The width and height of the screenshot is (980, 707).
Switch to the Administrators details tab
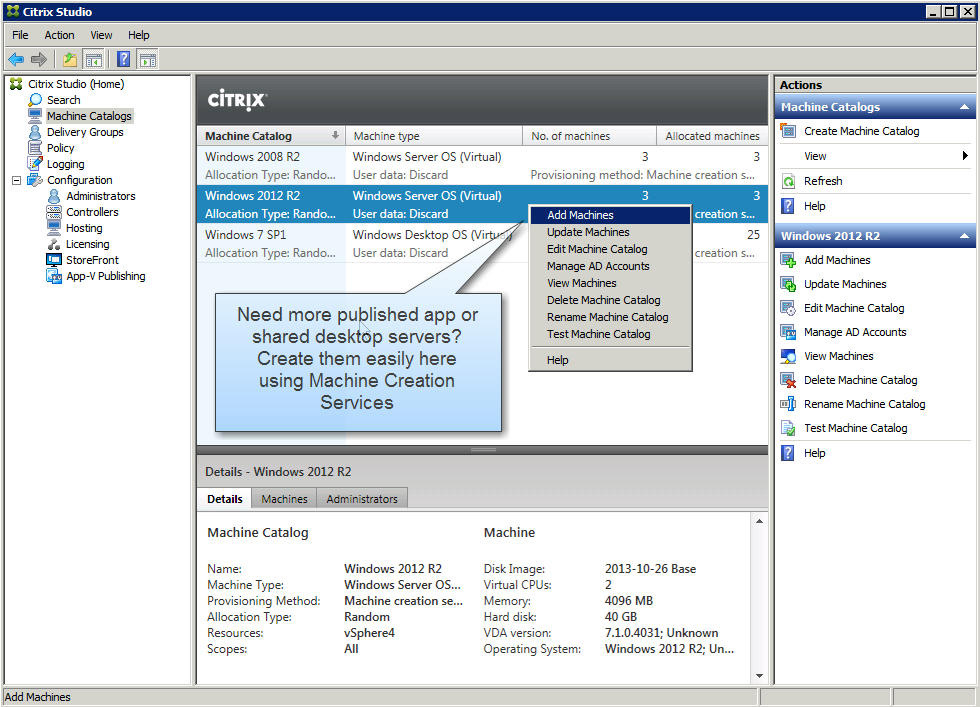pyautogui.click(x=362, y=499)
